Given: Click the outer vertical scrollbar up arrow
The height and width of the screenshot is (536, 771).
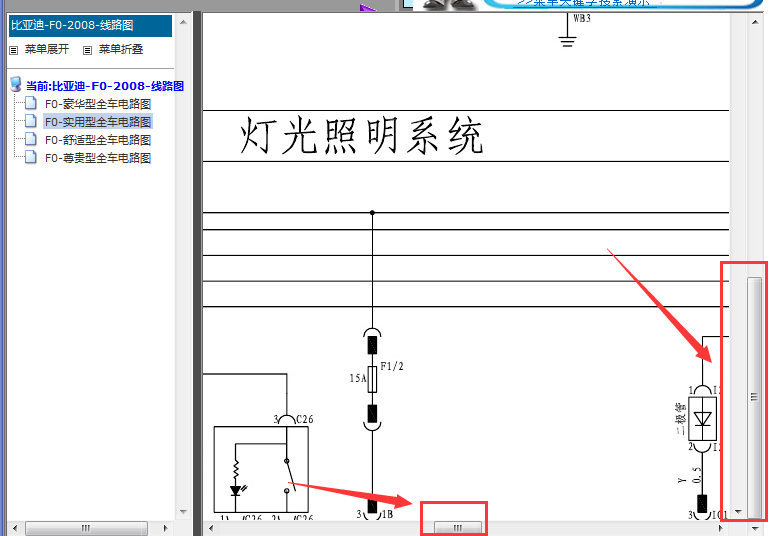Looking at the screenshot, I should click(755, 22).
